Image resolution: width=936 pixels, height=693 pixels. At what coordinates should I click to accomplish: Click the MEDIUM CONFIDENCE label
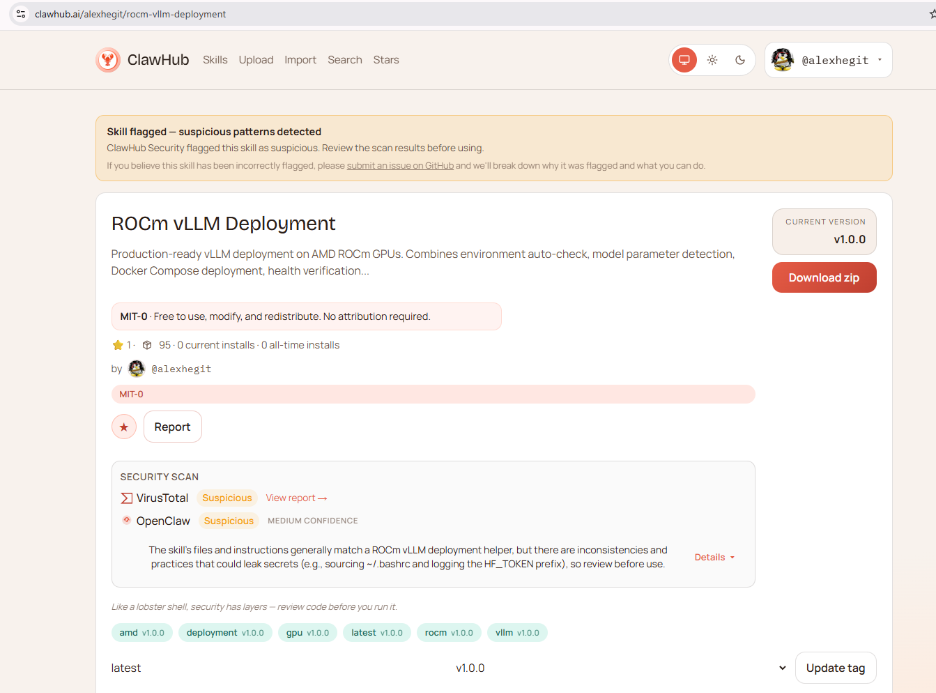pos(313,520)
